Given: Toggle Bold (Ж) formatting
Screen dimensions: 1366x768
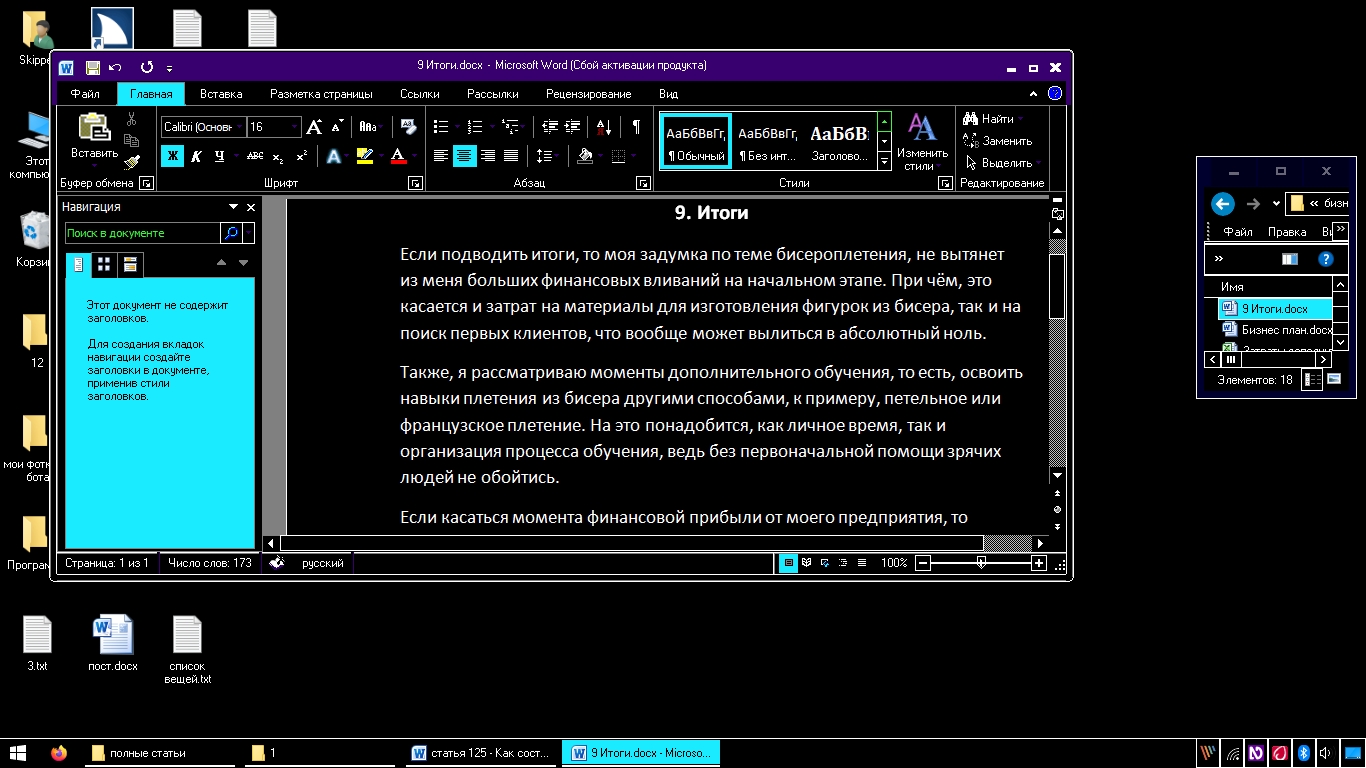Looking at the screenshot, I should (x=172, y=156).
